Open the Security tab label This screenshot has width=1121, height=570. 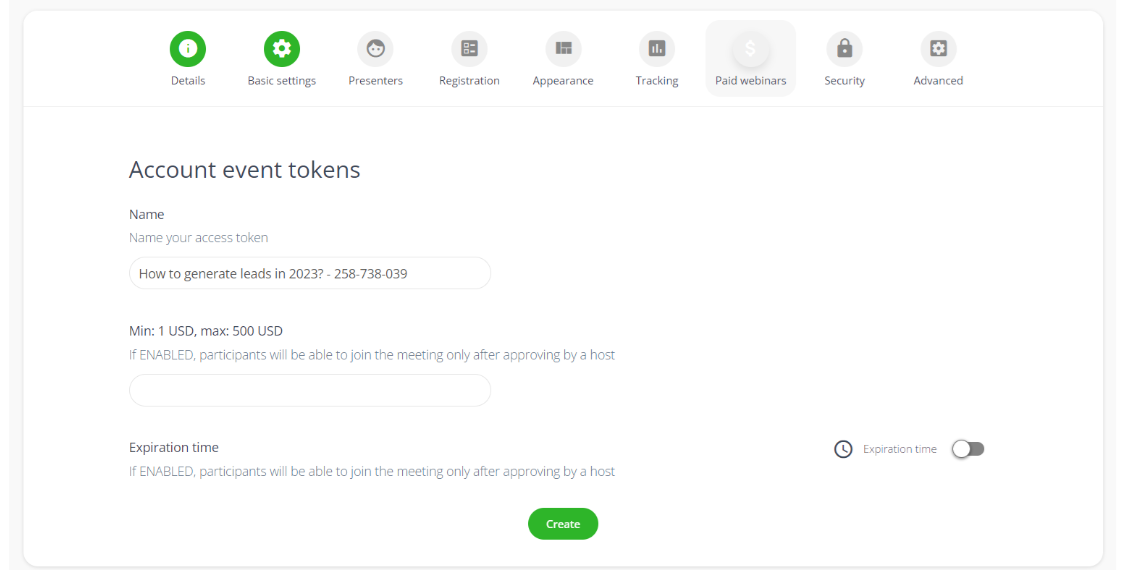[844, 81]
